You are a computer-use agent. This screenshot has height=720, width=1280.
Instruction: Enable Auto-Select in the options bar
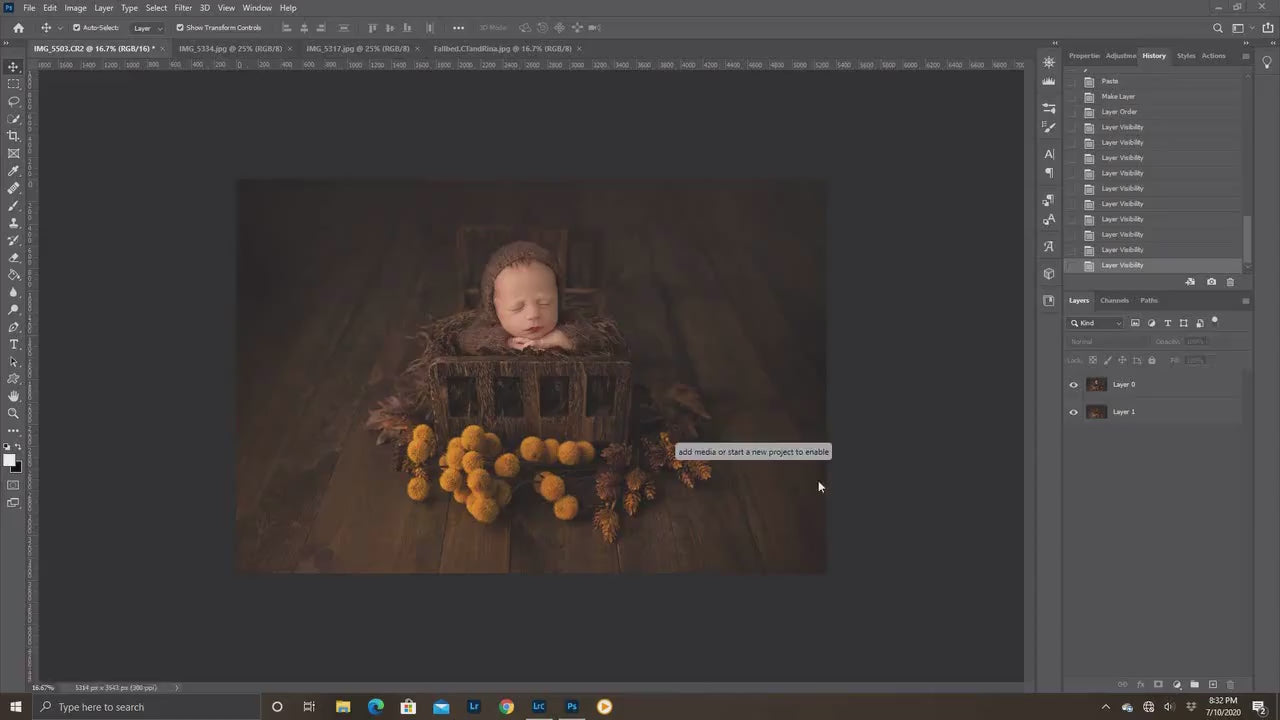pos(76,27)
